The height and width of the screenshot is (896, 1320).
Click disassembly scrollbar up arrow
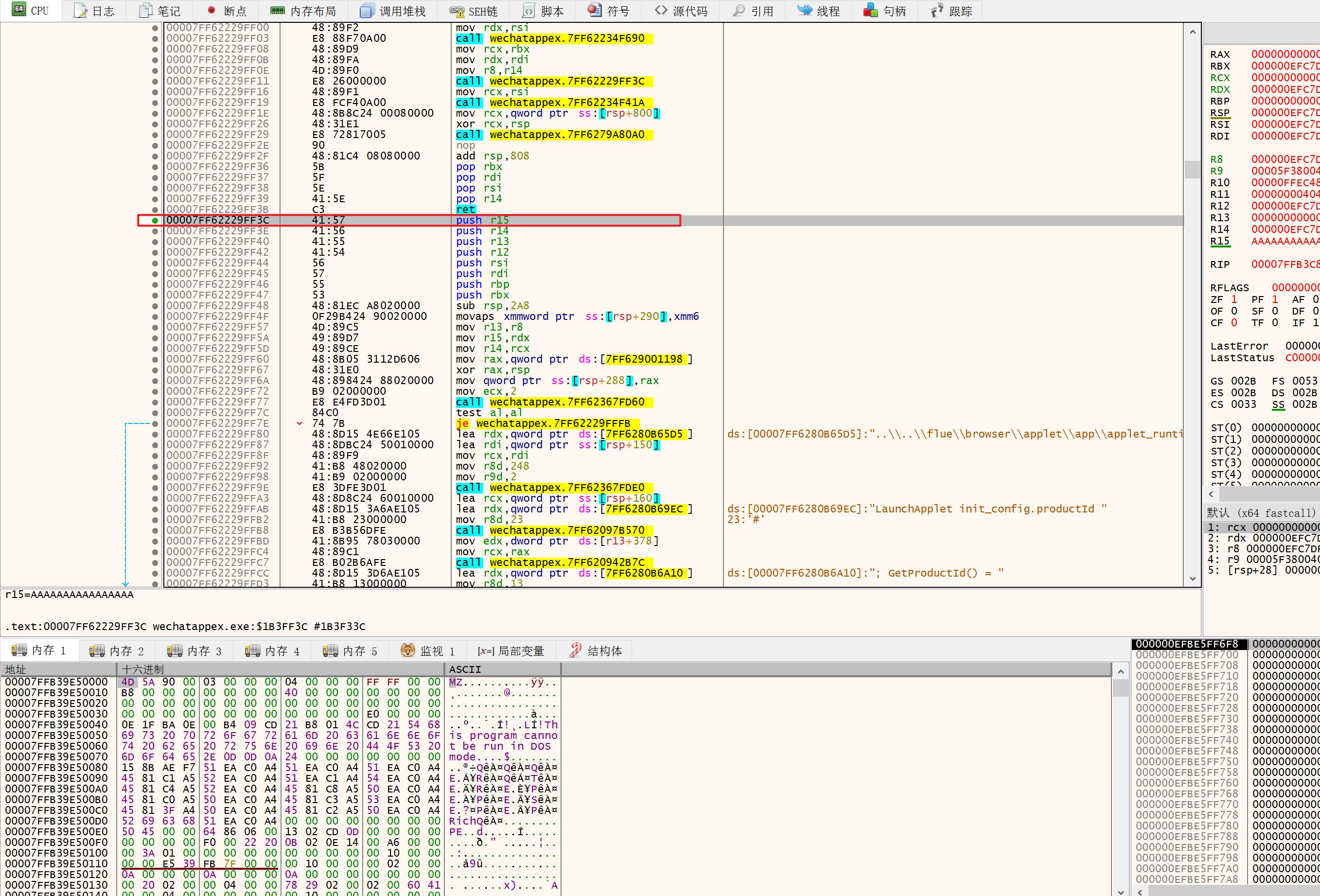click(1192, 33)
